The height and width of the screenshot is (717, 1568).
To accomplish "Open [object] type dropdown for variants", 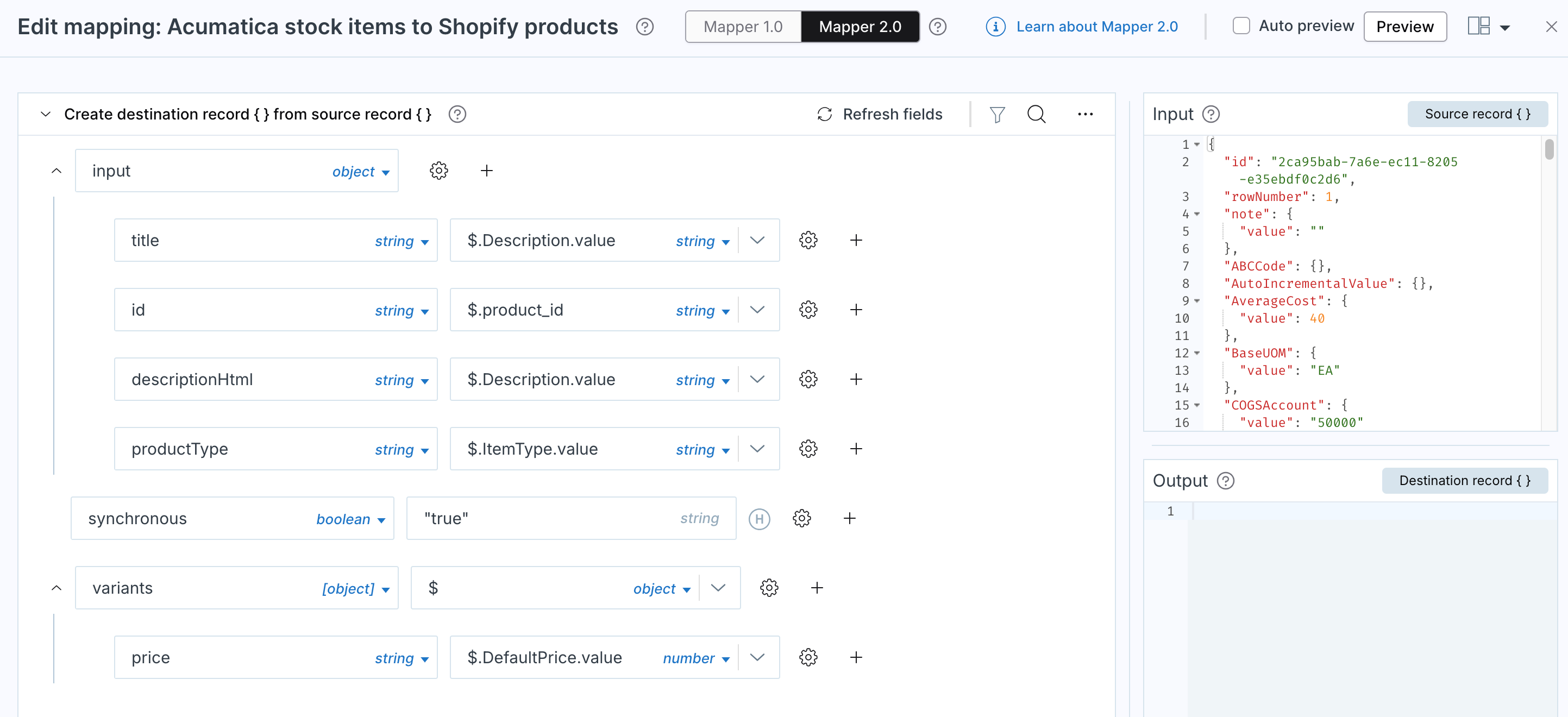I will (x=356, y=589).
